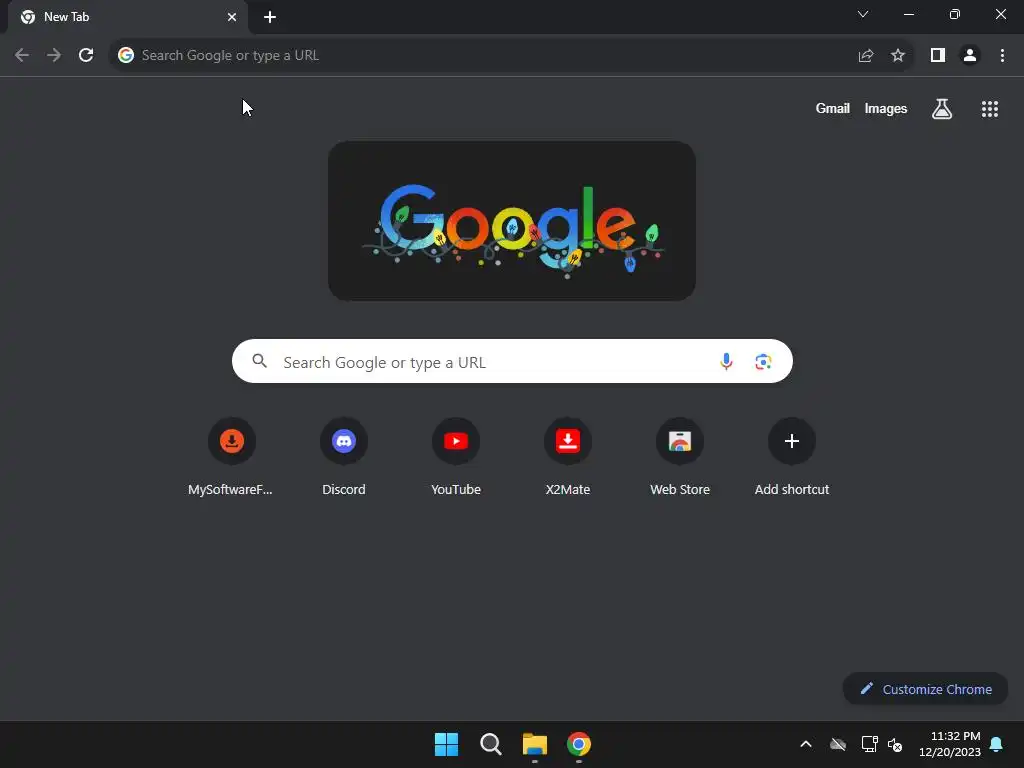Click the Chrome icon in the tab

[x=28, y=17]
